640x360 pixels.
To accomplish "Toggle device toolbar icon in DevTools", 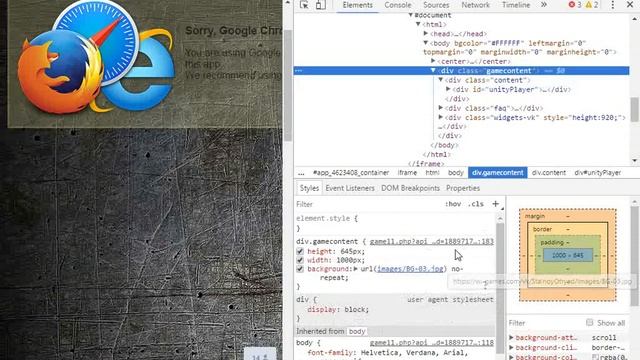I will [320, 4].
